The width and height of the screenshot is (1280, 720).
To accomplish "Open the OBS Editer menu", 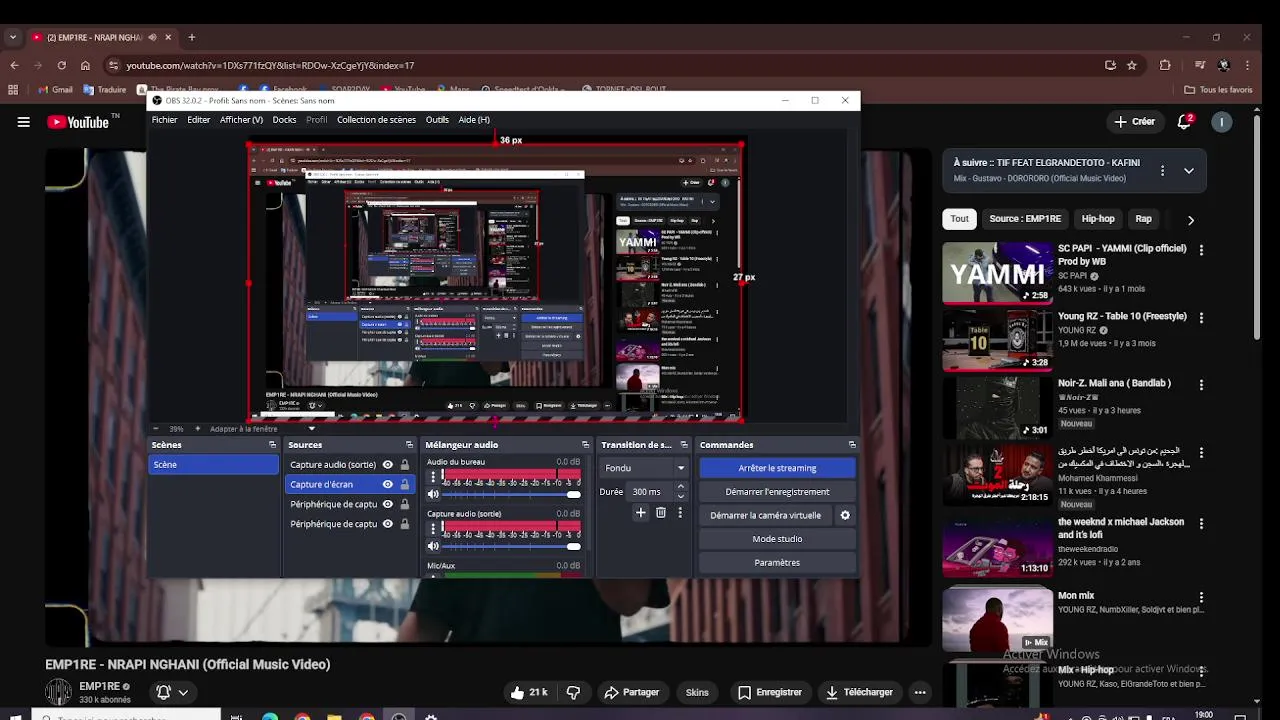I will [x=198, y=120].
